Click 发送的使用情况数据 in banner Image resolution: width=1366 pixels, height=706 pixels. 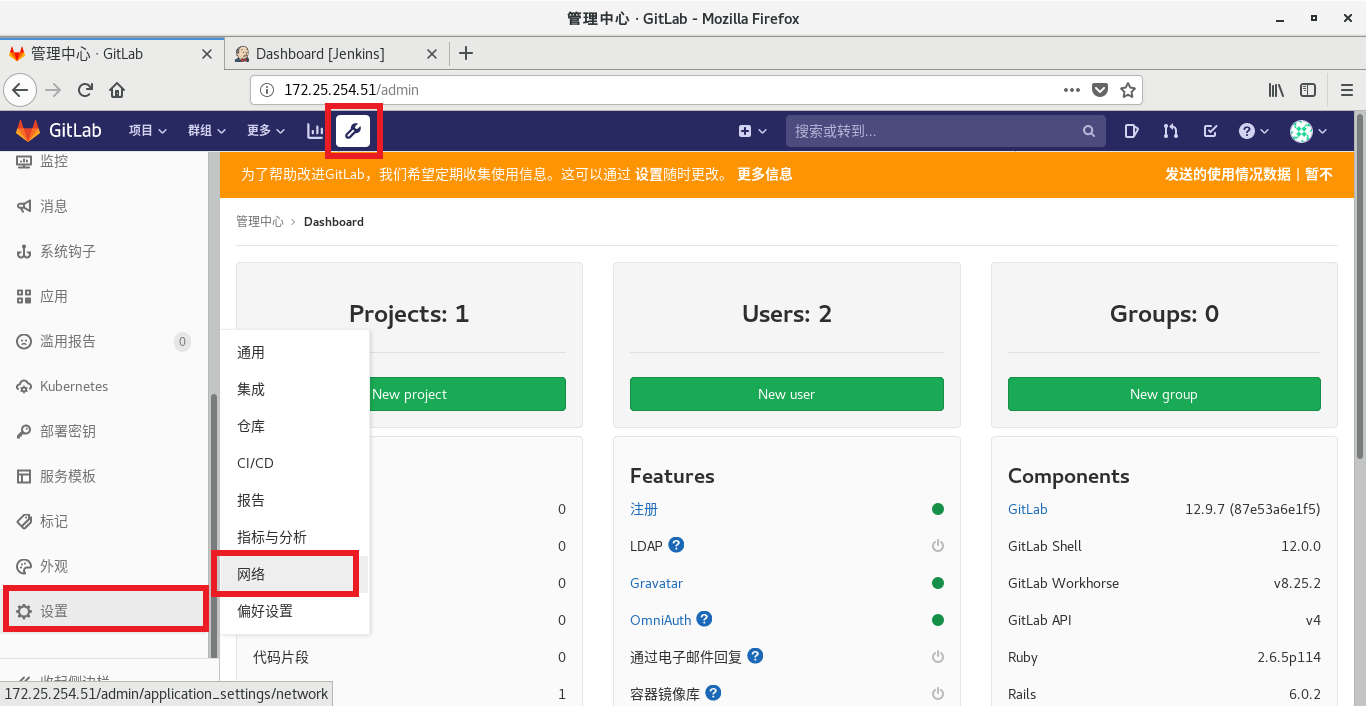(x=1228, y=174)
